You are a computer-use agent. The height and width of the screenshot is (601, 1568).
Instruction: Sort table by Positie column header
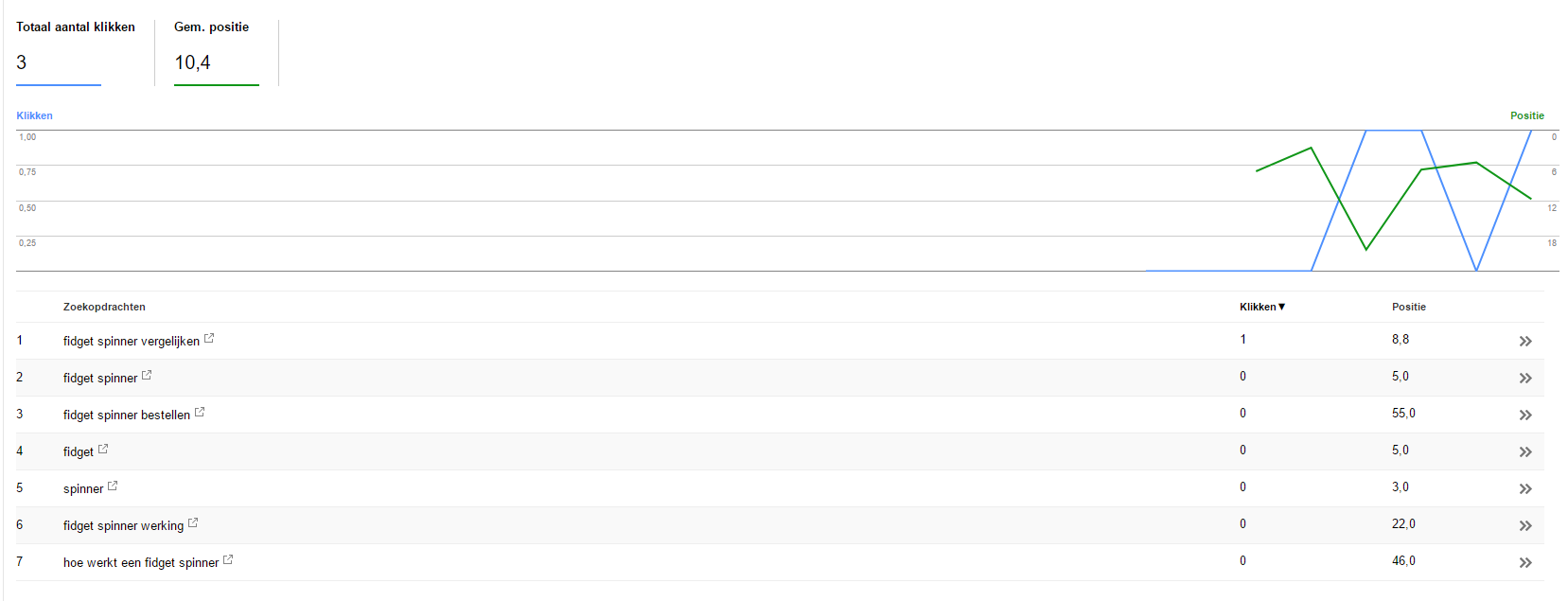pos(1408,307)
